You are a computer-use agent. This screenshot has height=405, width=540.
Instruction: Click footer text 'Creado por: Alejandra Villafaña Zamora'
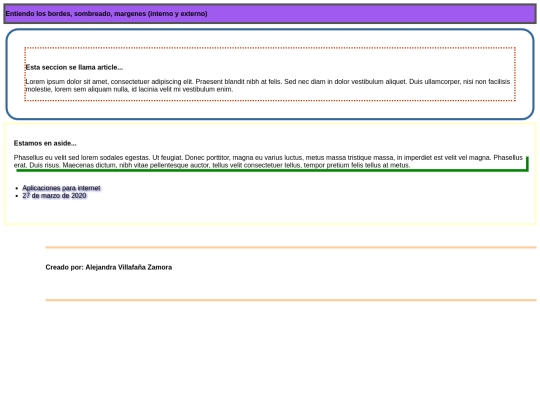[109, 267]
